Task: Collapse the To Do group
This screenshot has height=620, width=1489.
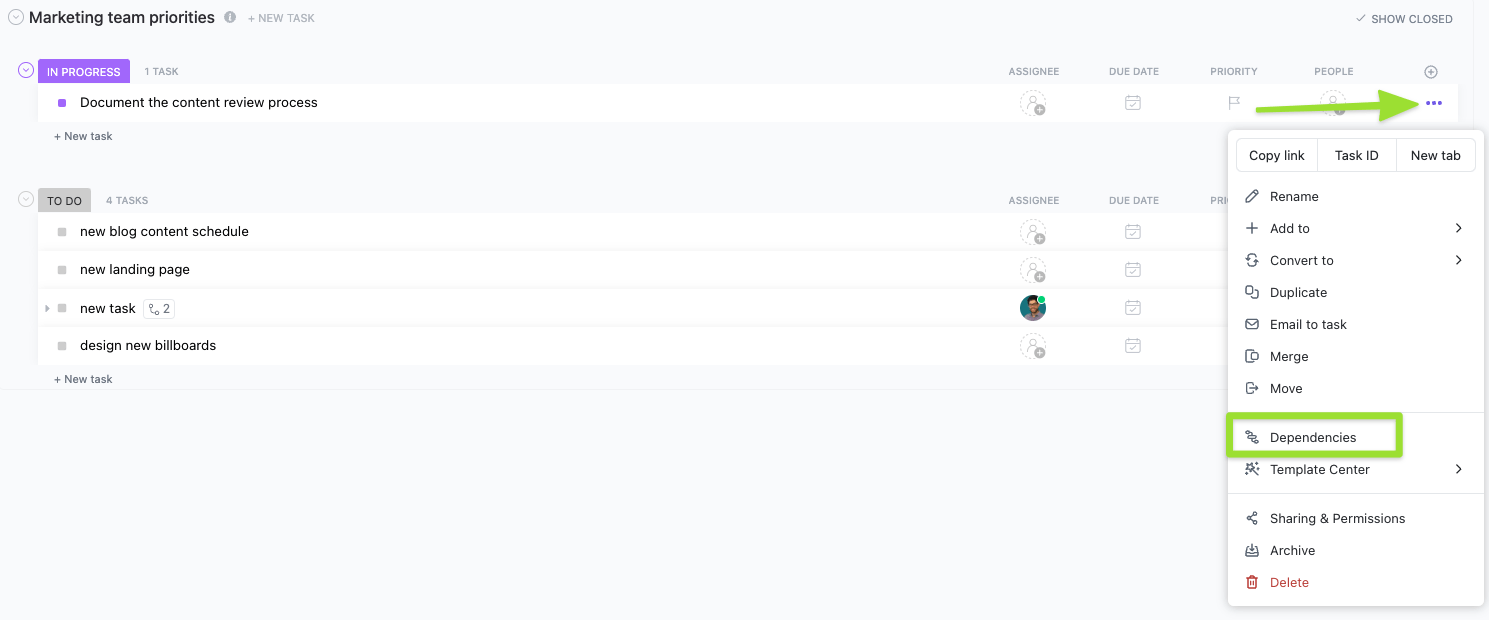Action: tap(26, 199)
